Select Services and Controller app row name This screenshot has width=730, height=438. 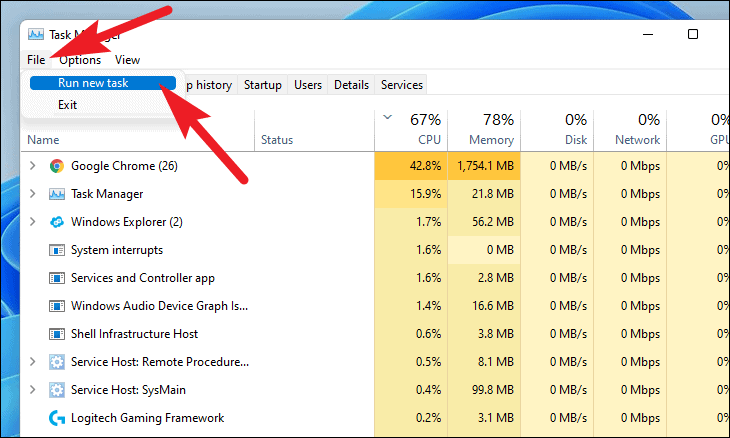click(x=143, y=278)
